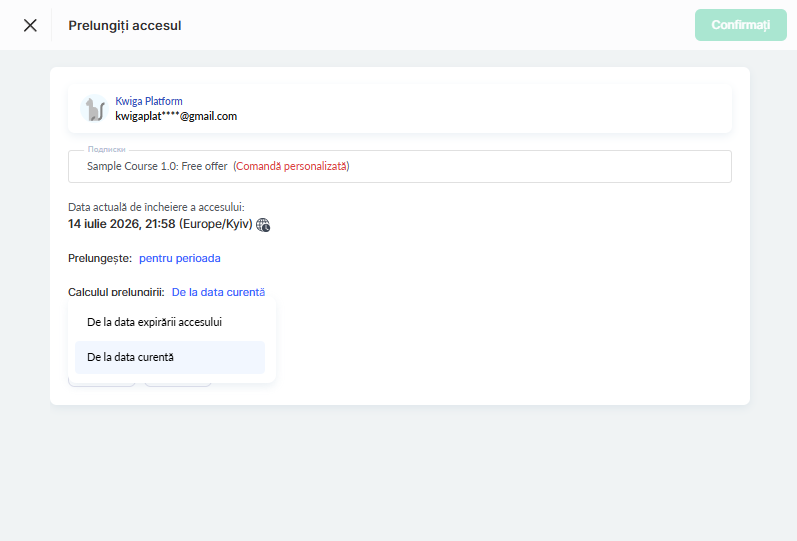Click the '(Europe/Kyiv)' timezone text
This screenshot has height=541, width=797.
(216, 224)
